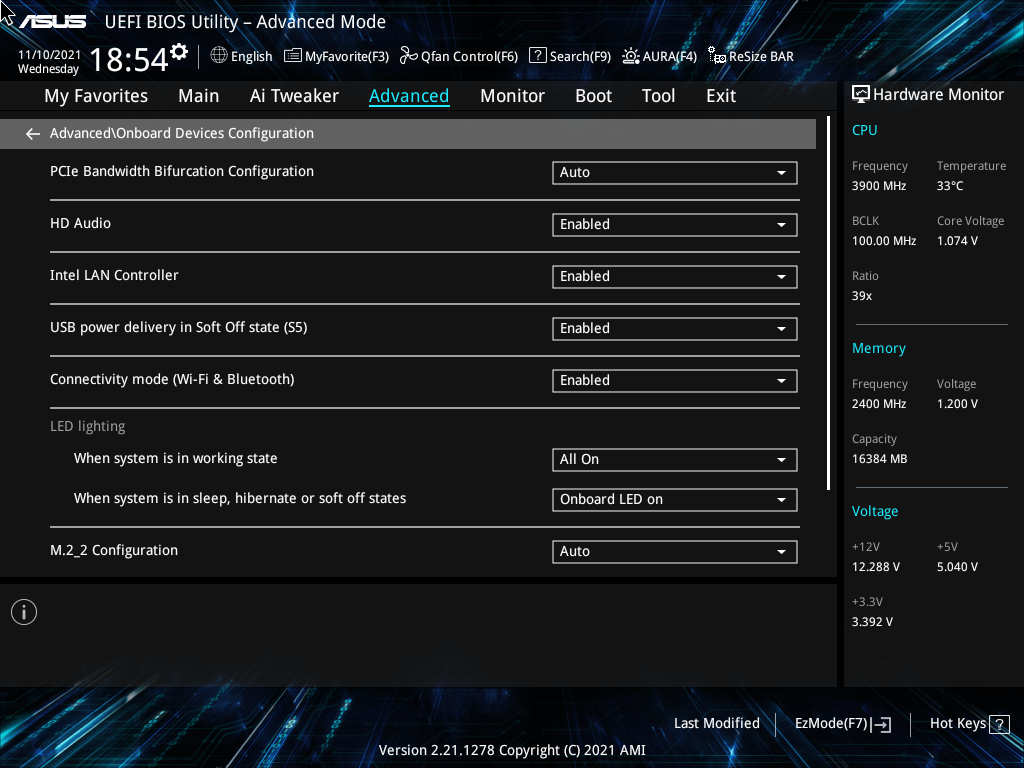Select Connectivity mode (Wi-Fi & Bluetooth) label
1024x768 pixels.
(172, 379)
